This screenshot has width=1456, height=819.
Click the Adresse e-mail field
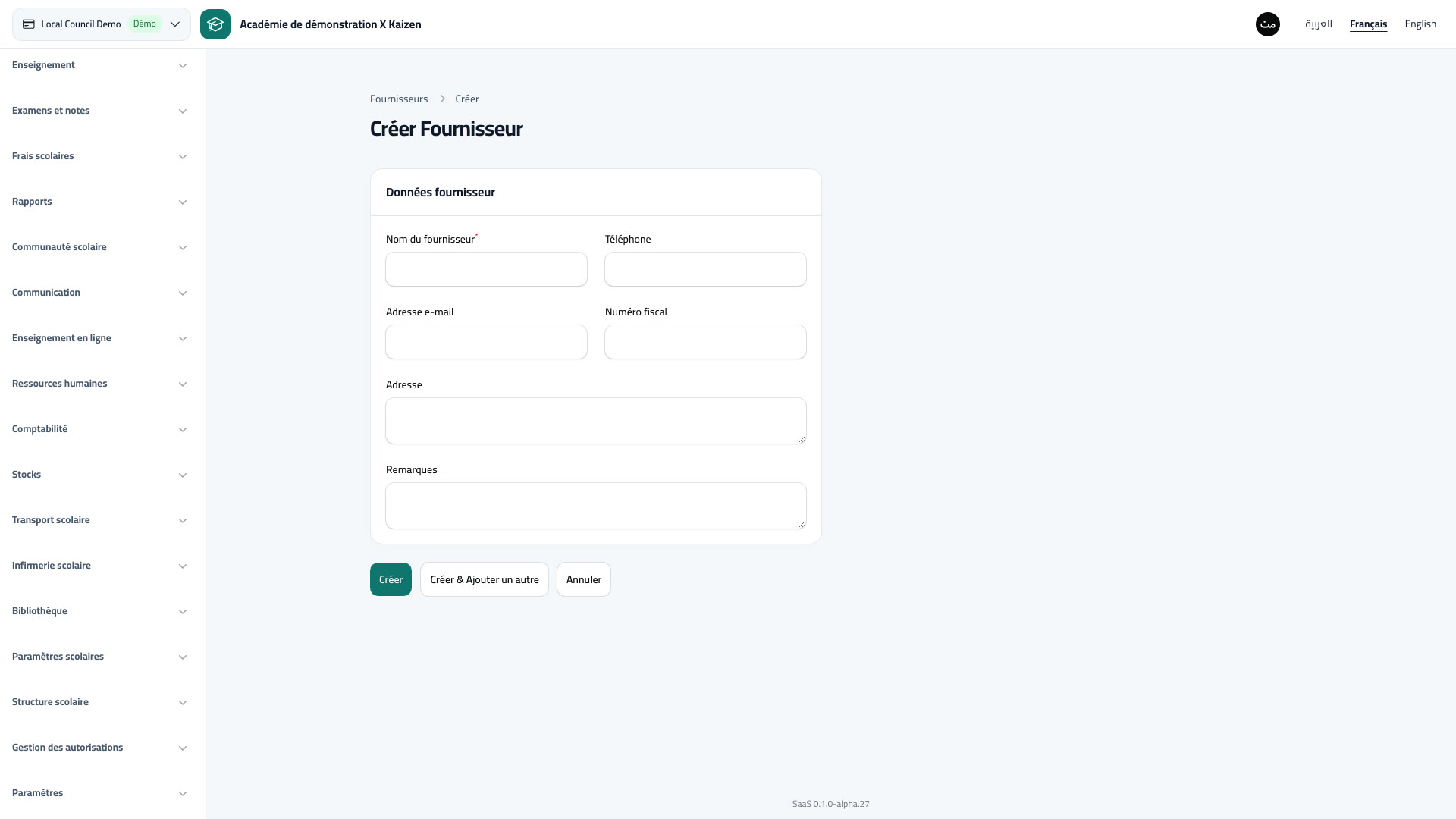pos(486,342)
